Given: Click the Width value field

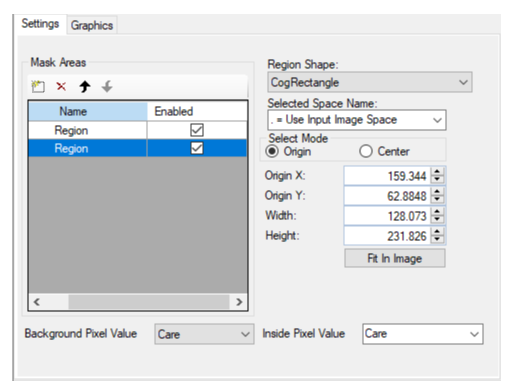Looking at the screenshot, I should point(387,216).
